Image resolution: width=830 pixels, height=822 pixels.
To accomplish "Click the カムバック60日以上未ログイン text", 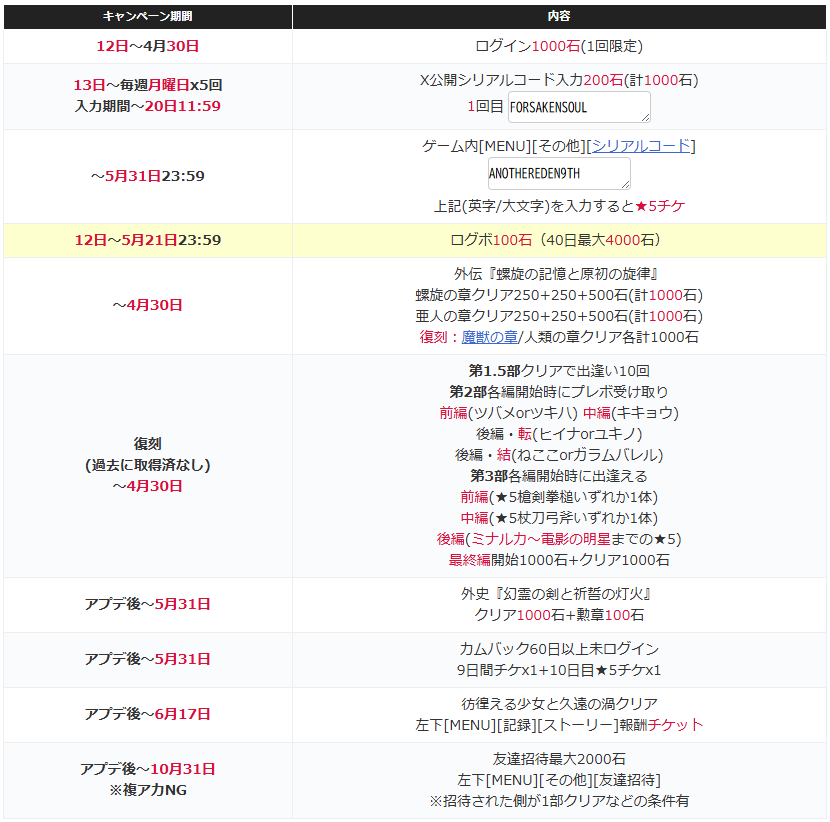I will click(x=559, y=649).
